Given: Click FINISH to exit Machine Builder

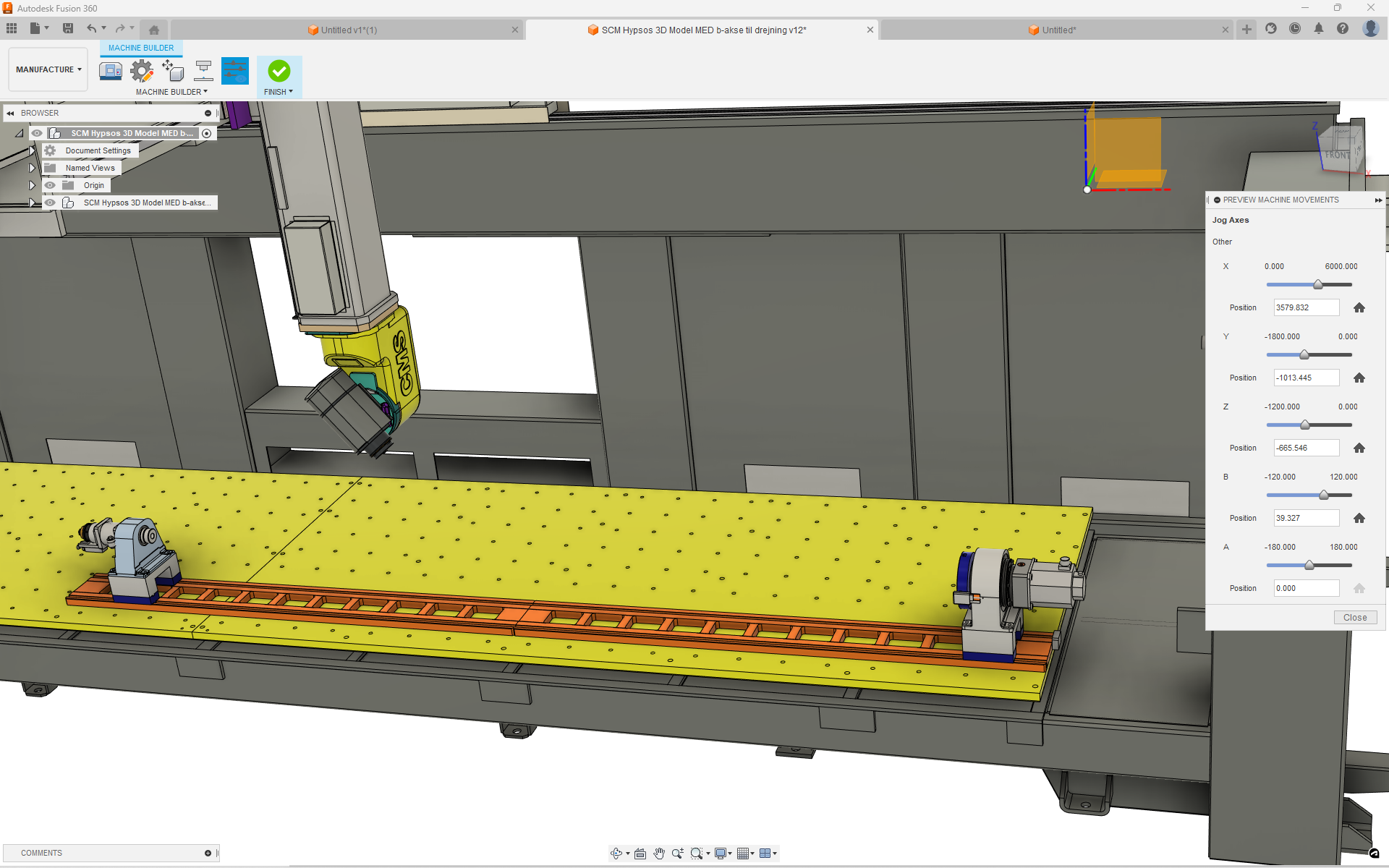Looking at the screenshot, I should click(279, 70).
